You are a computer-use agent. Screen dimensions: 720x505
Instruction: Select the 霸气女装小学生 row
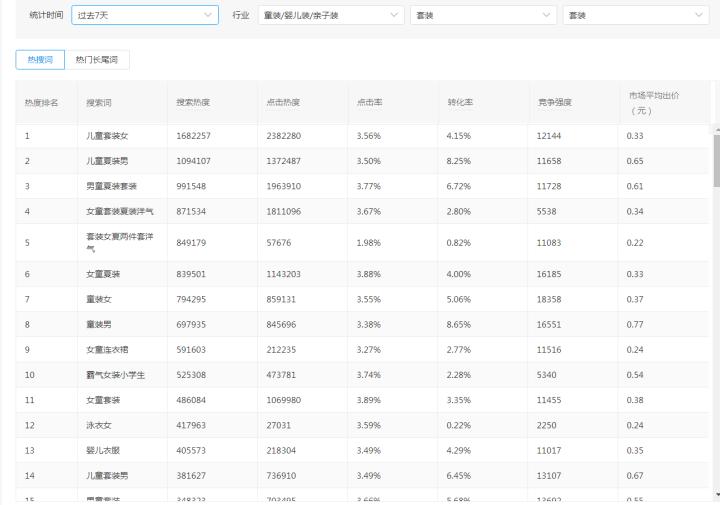(116, 375)
